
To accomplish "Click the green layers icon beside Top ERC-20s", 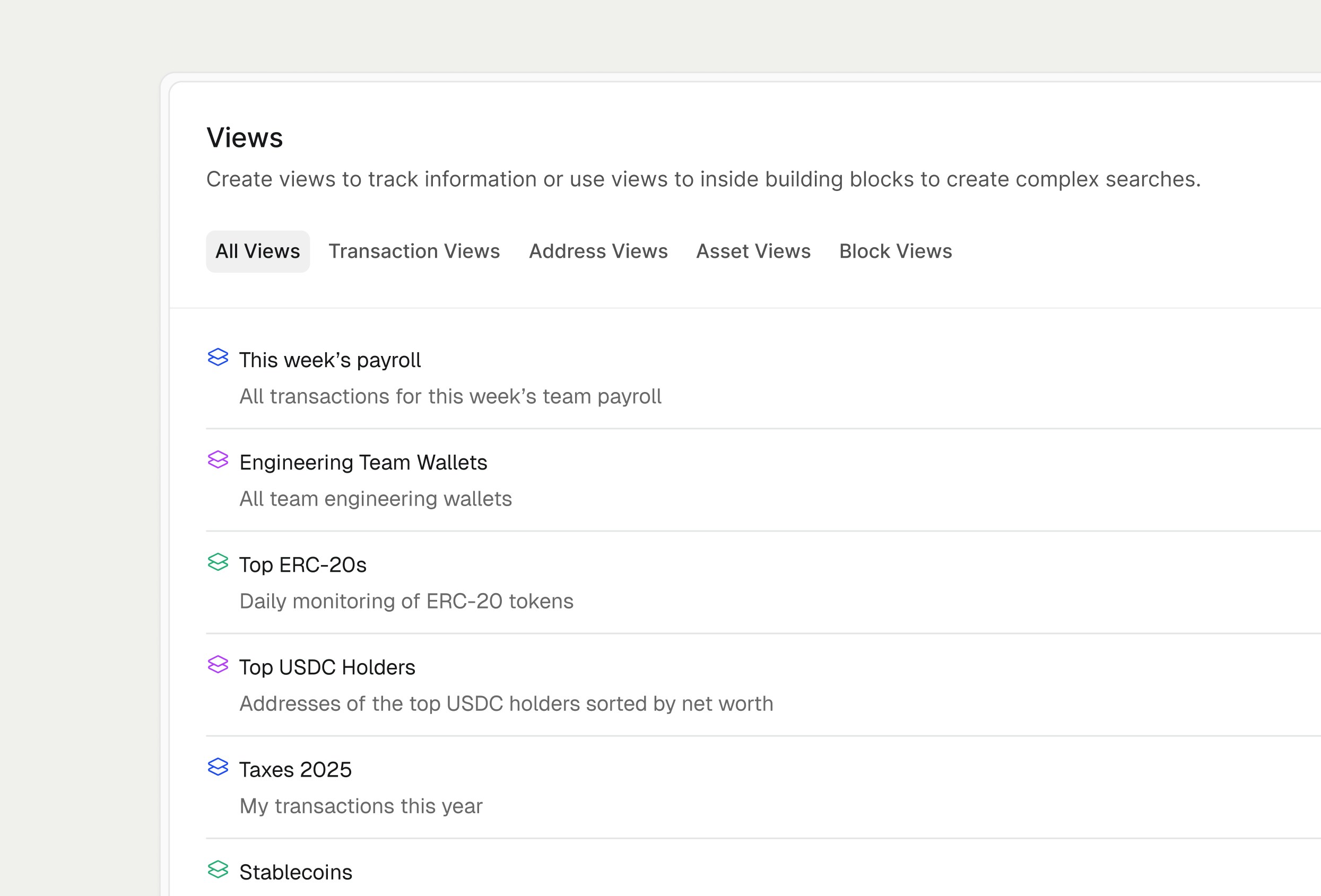I will pyautogui.click(x=218, y=564).
